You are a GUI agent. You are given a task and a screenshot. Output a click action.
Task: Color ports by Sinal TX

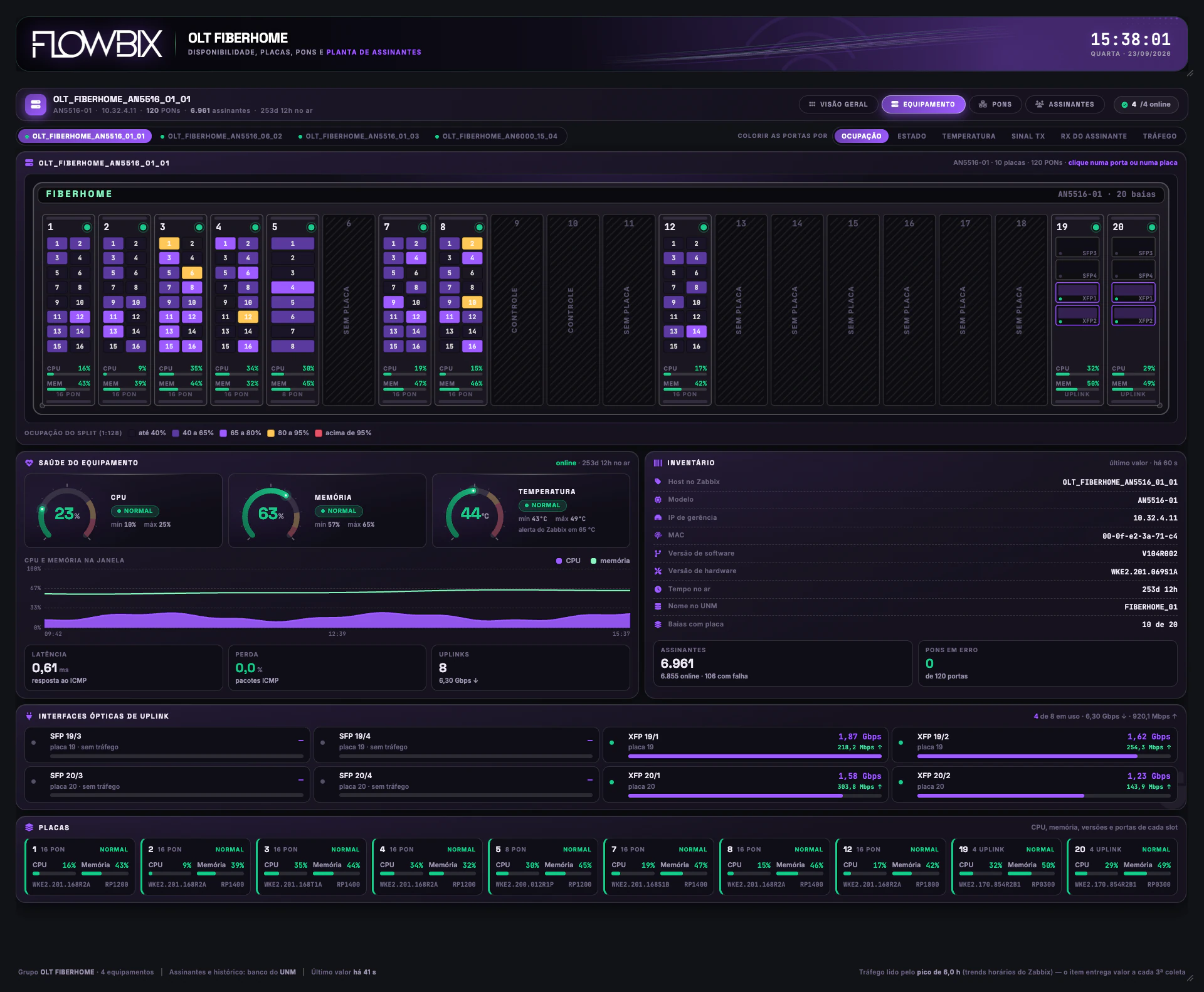(1028, 136)
